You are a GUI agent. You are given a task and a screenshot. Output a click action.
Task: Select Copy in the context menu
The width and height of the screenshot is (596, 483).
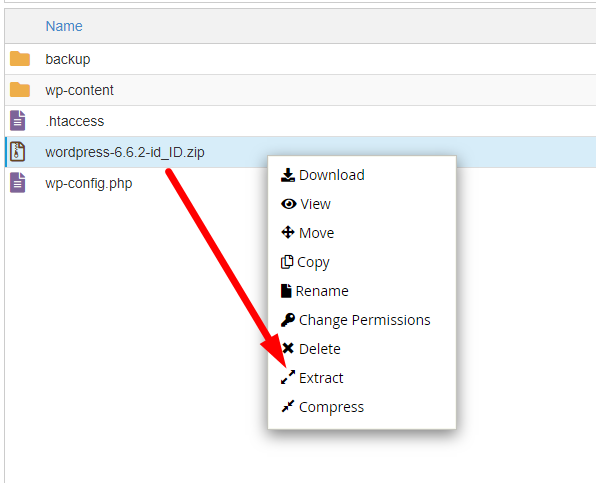tap(313, 263)
